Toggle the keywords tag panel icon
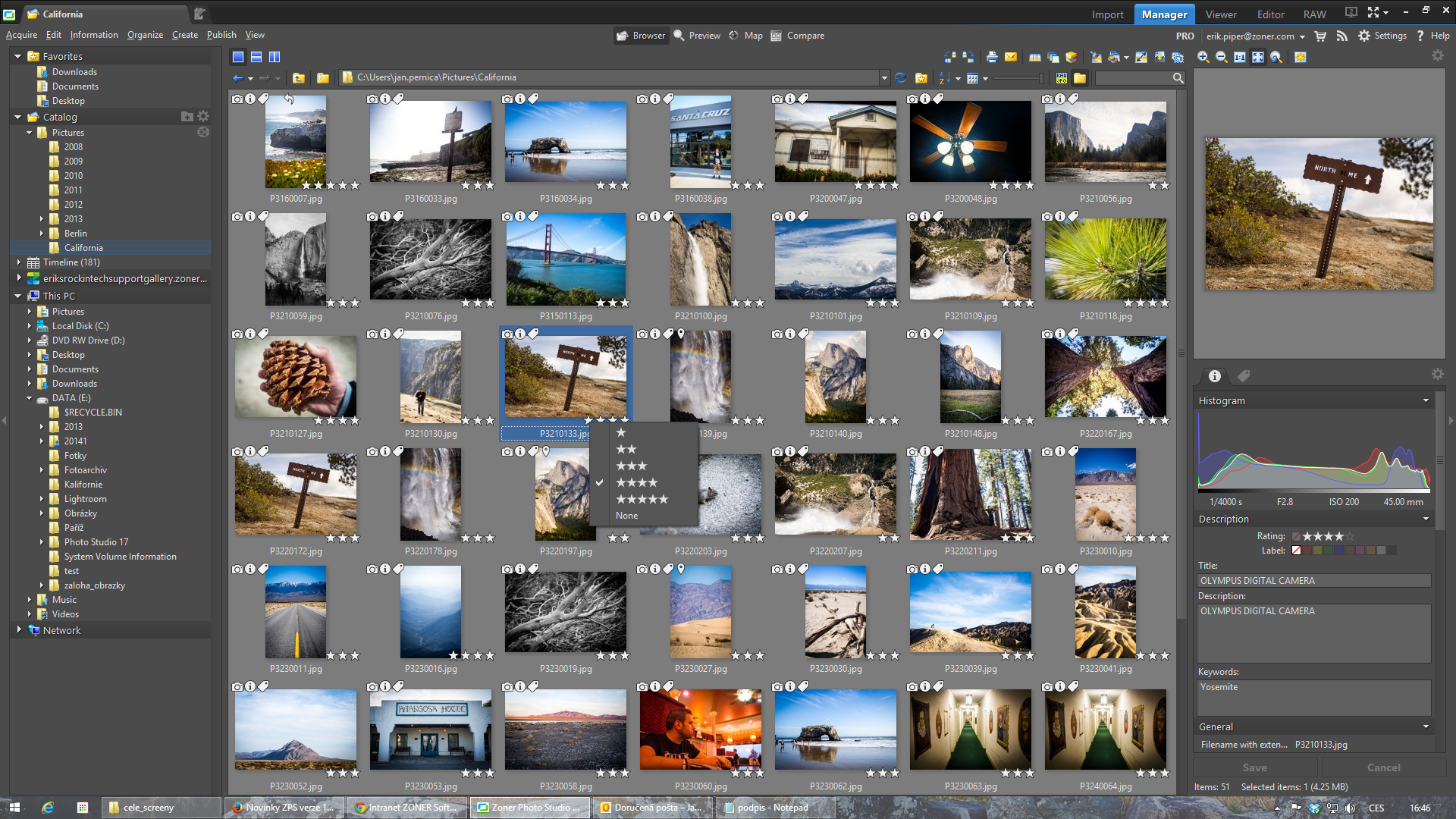This screenshot has width=1456, height=819. 1244,376
